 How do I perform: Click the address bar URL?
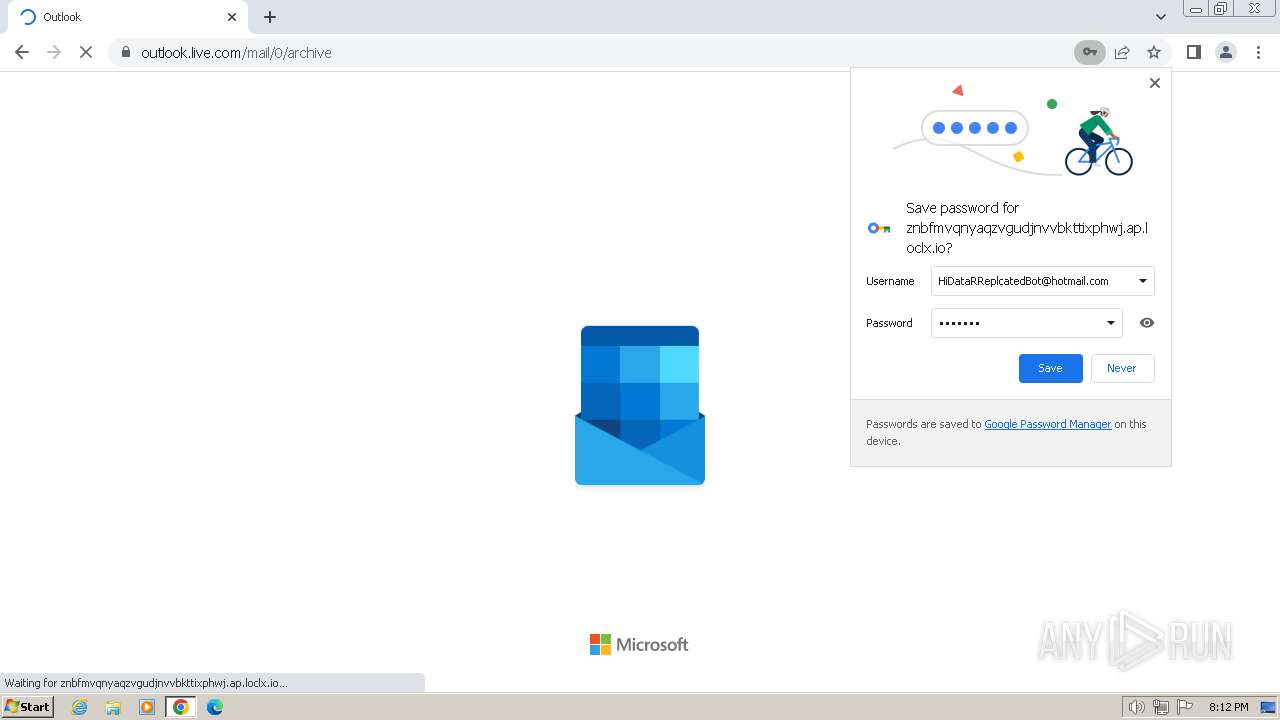236,53
